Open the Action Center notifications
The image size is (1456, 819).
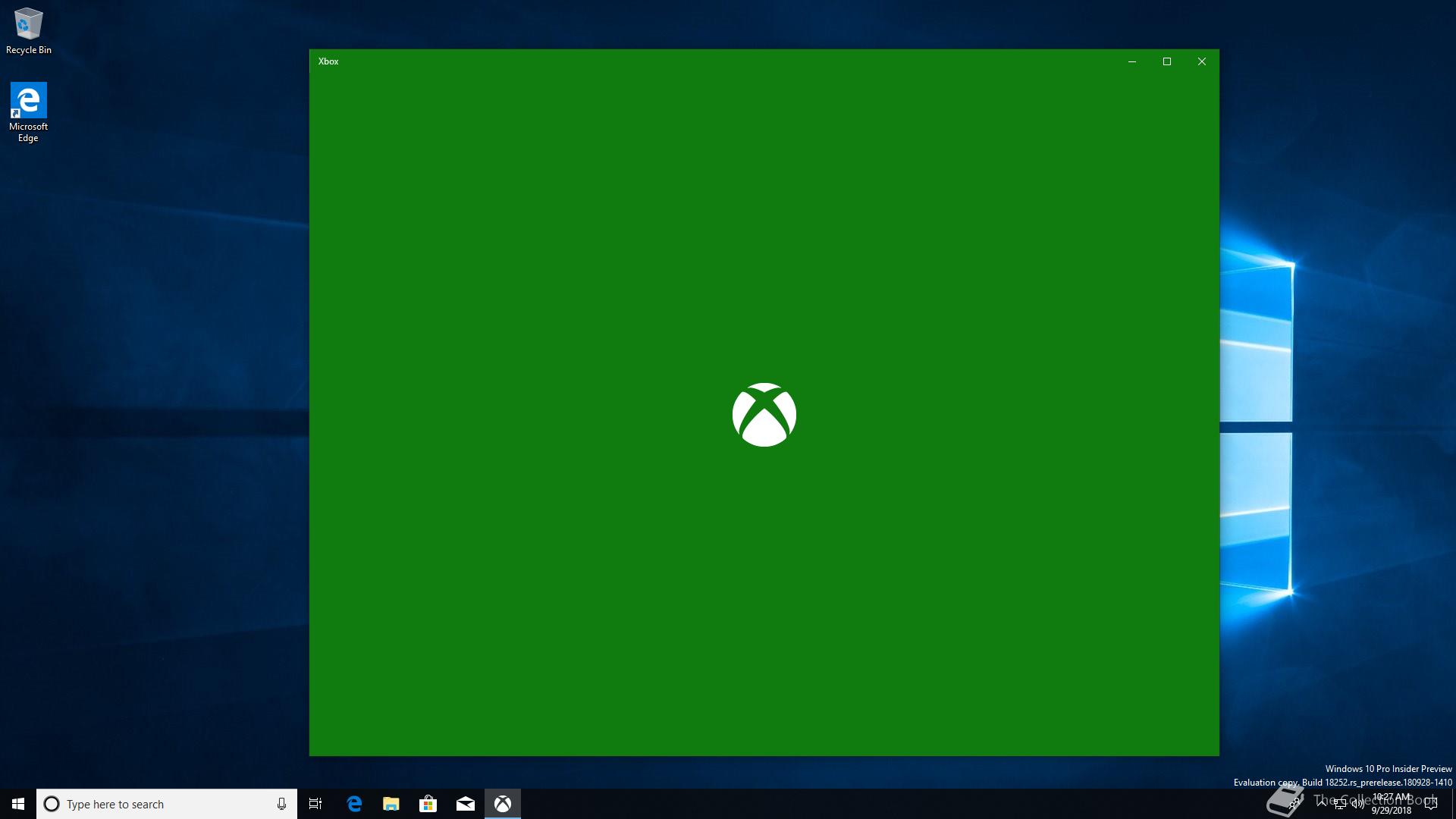click(x=1431, y=804)
